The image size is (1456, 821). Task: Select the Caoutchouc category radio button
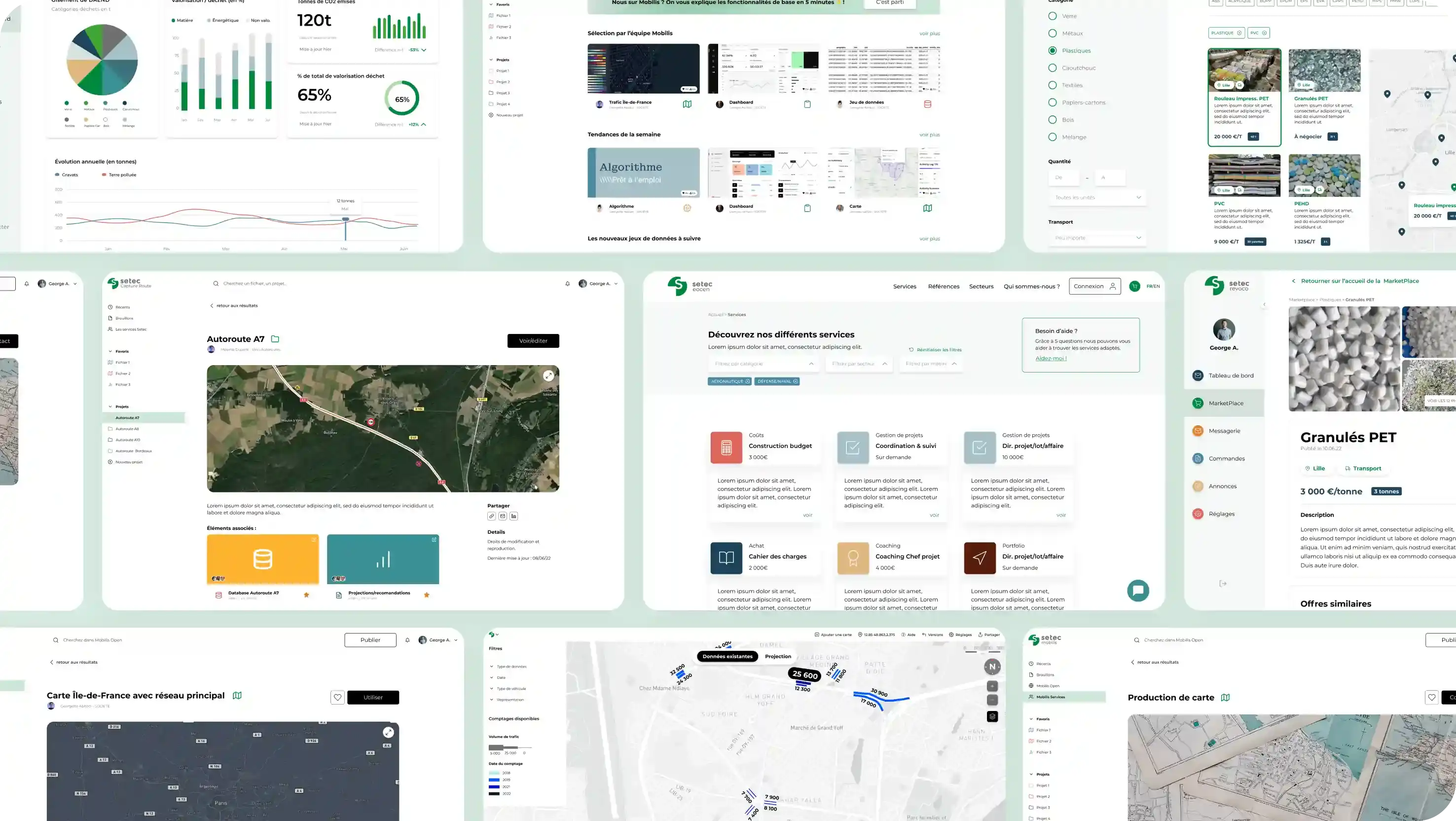point(1053,68)
